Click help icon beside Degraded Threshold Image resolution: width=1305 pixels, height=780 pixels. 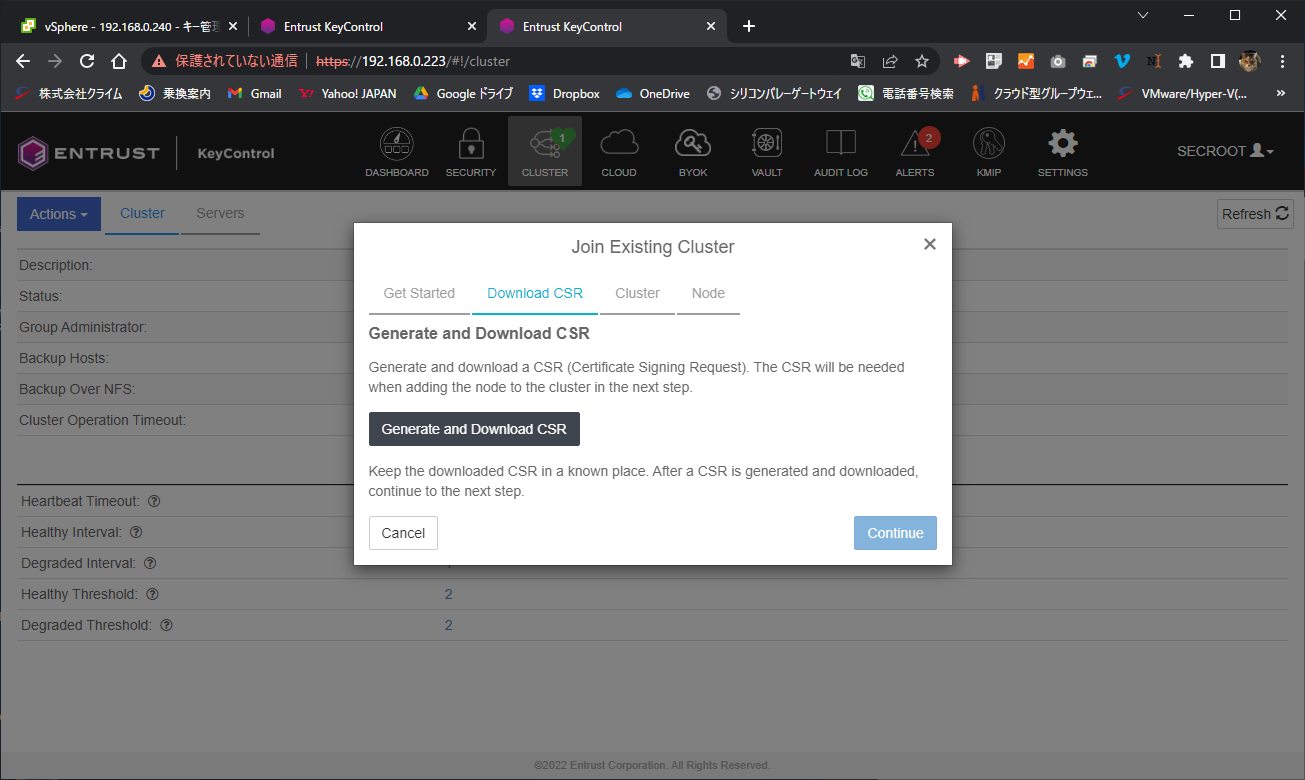pos(167,625)
